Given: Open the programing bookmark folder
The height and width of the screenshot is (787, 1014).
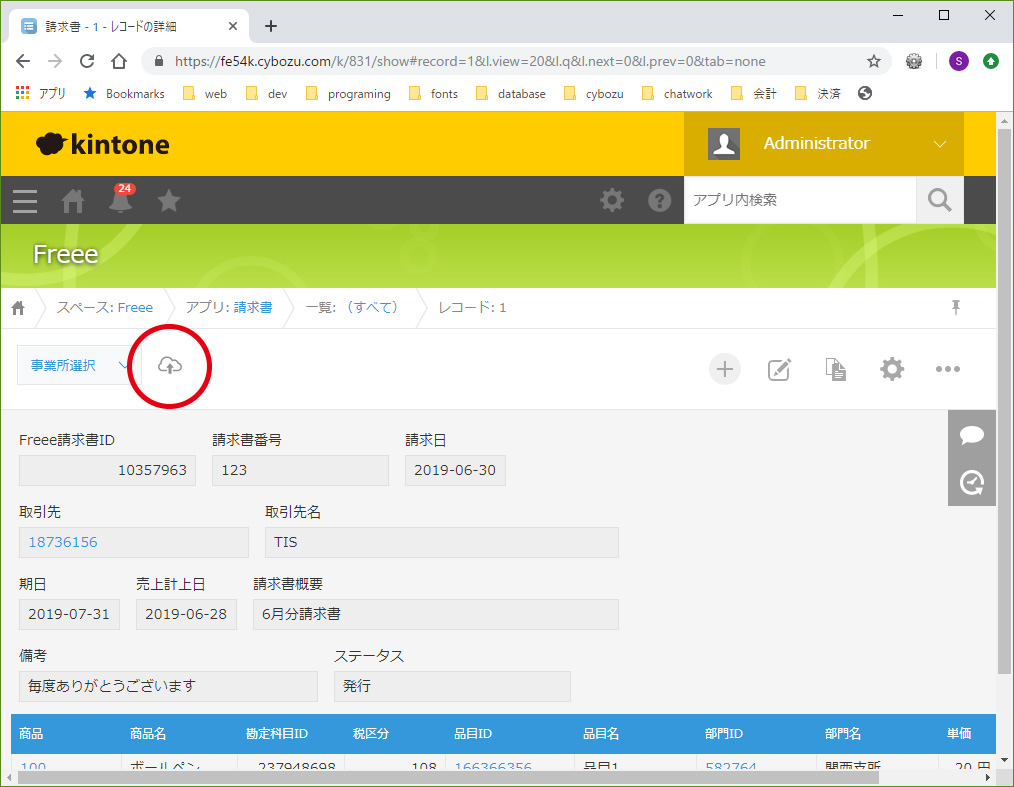Looking at the screenshot, I should point(349,94).
